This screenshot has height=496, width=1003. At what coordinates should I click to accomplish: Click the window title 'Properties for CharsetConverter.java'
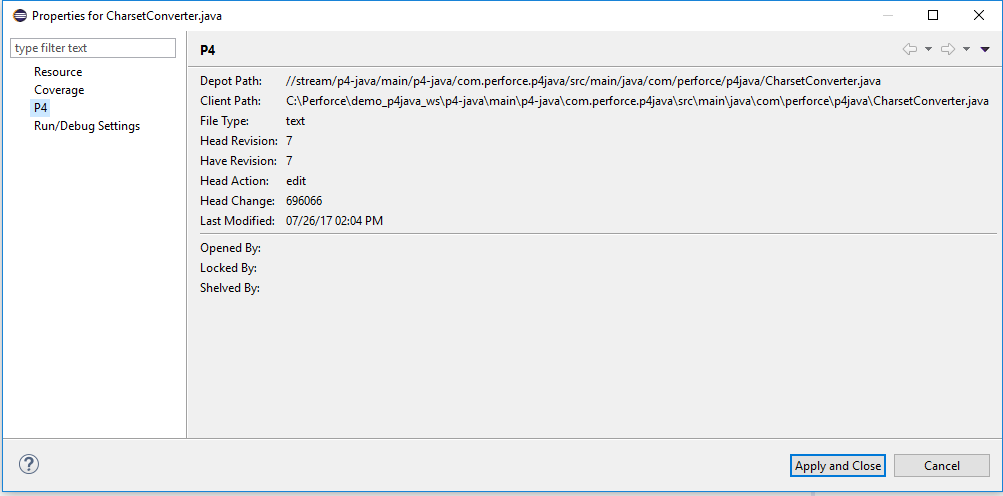(127, 15)
